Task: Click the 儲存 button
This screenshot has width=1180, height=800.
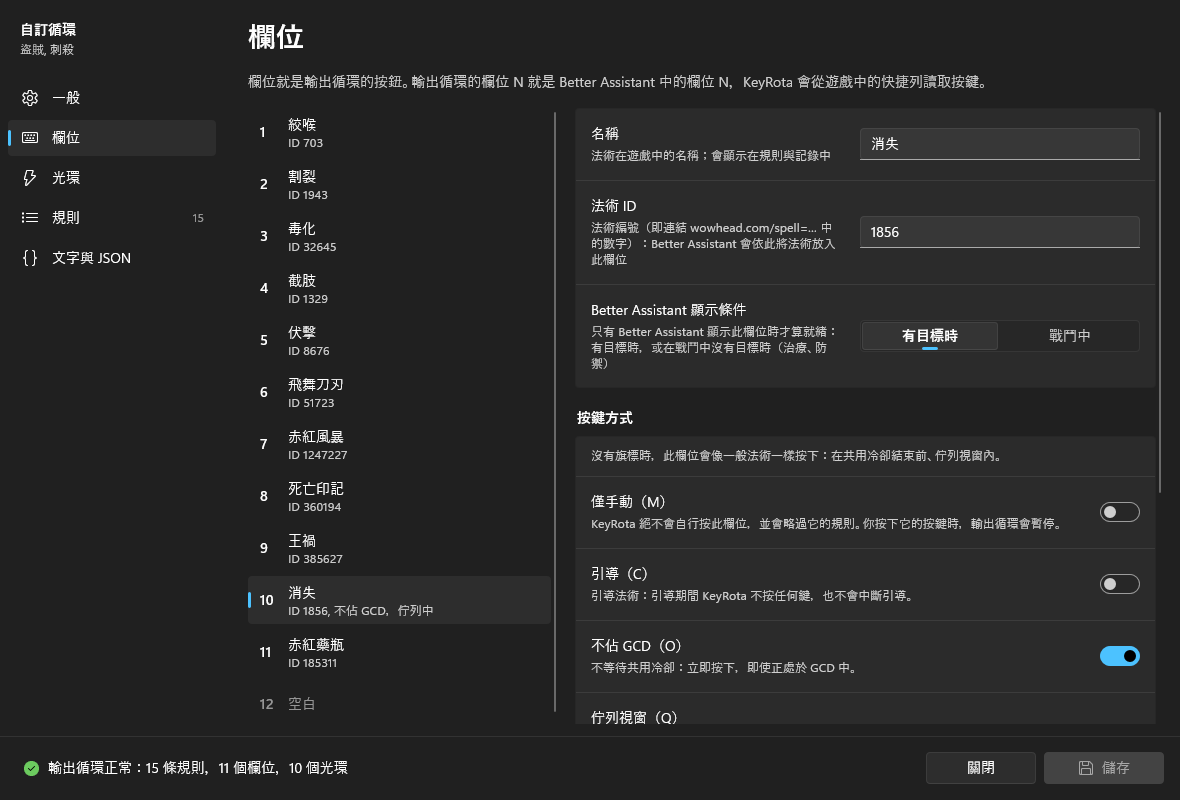Action: pyautogui.click(x=1103, y=768)
